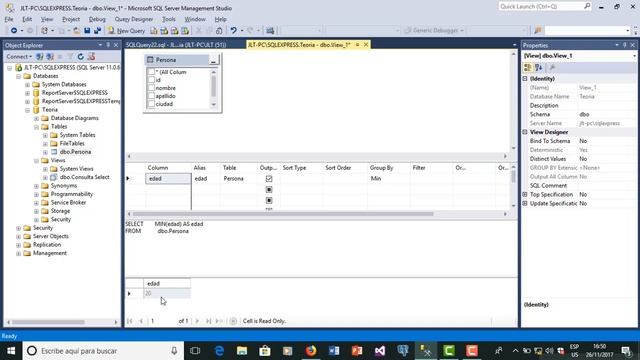Open the File menu

coord(9,19)
